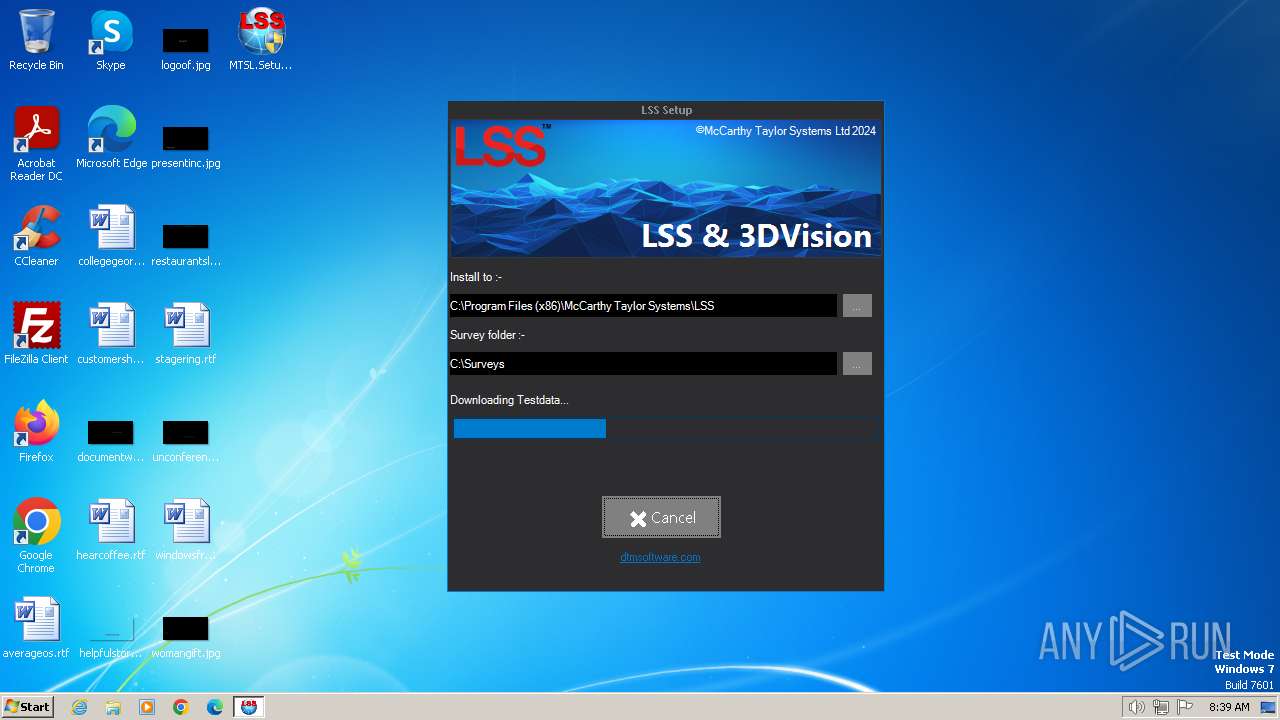Select the Firefox desktop shortcut

[x=36, y=432]
